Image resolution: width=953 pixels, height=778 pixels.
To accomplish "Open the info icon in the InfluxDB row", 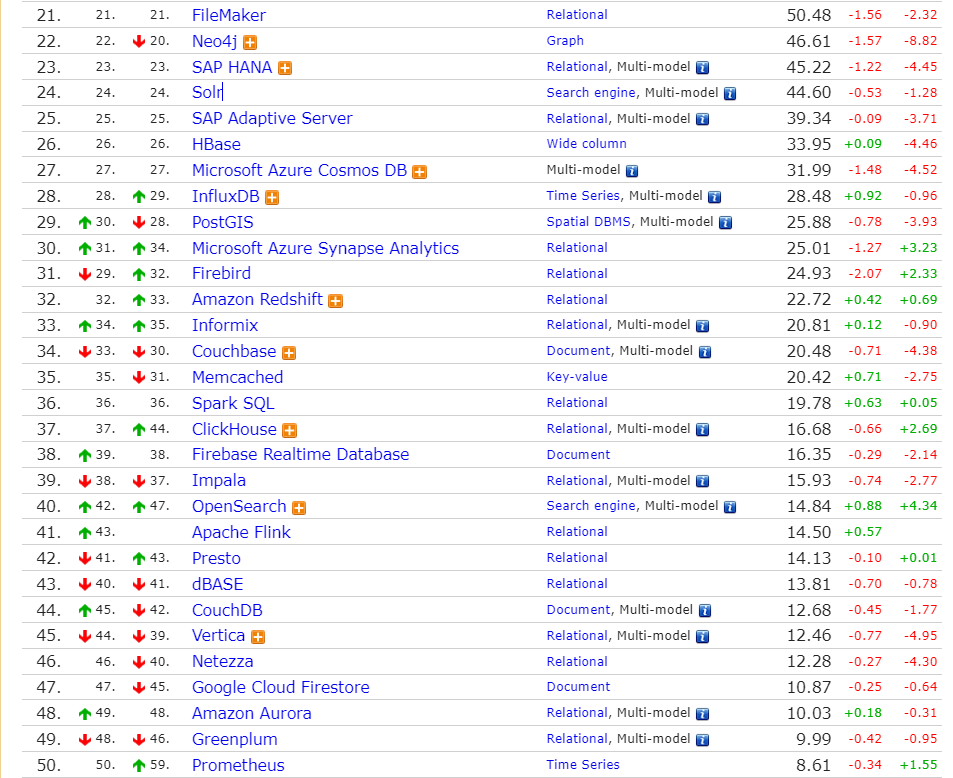I will 715,197.
